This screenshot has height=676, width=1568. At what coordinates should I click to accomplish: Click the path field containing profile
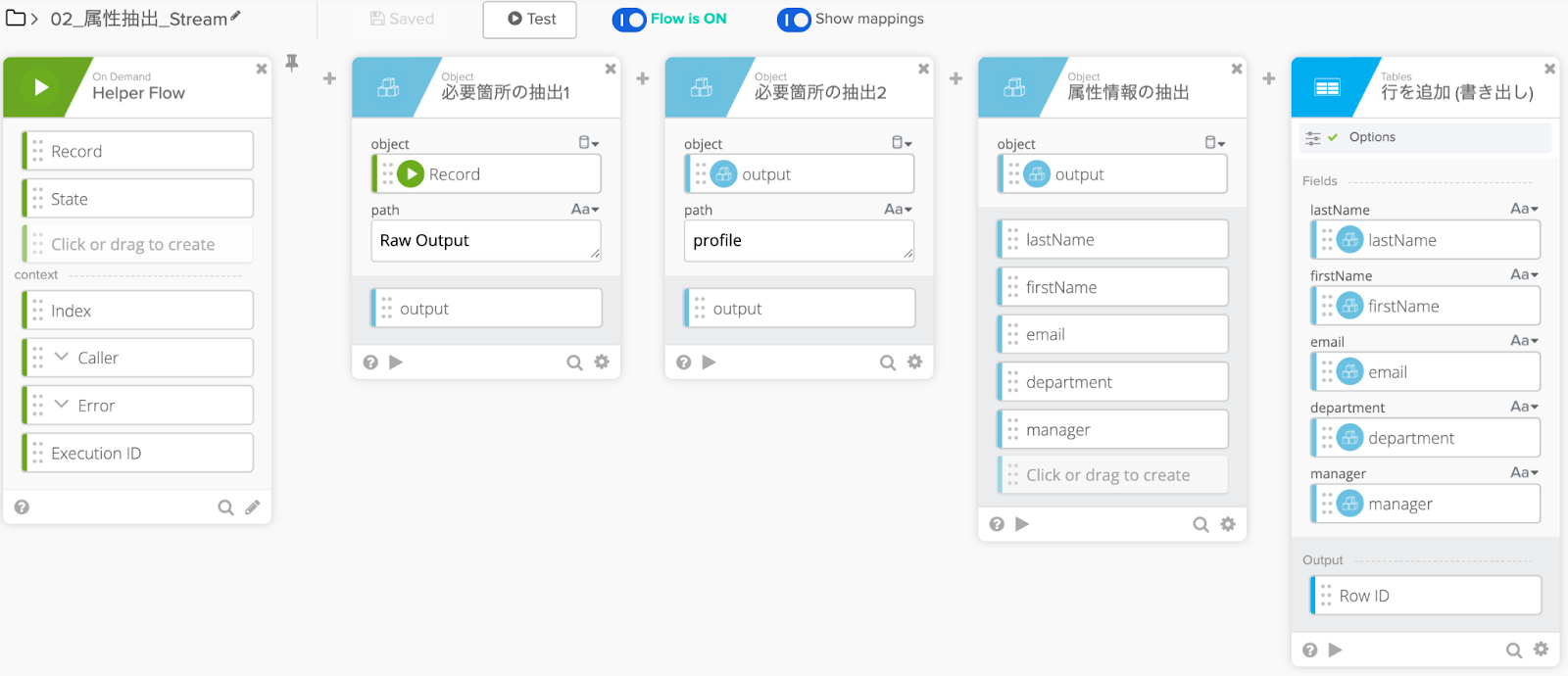click(x=798, y=241)
